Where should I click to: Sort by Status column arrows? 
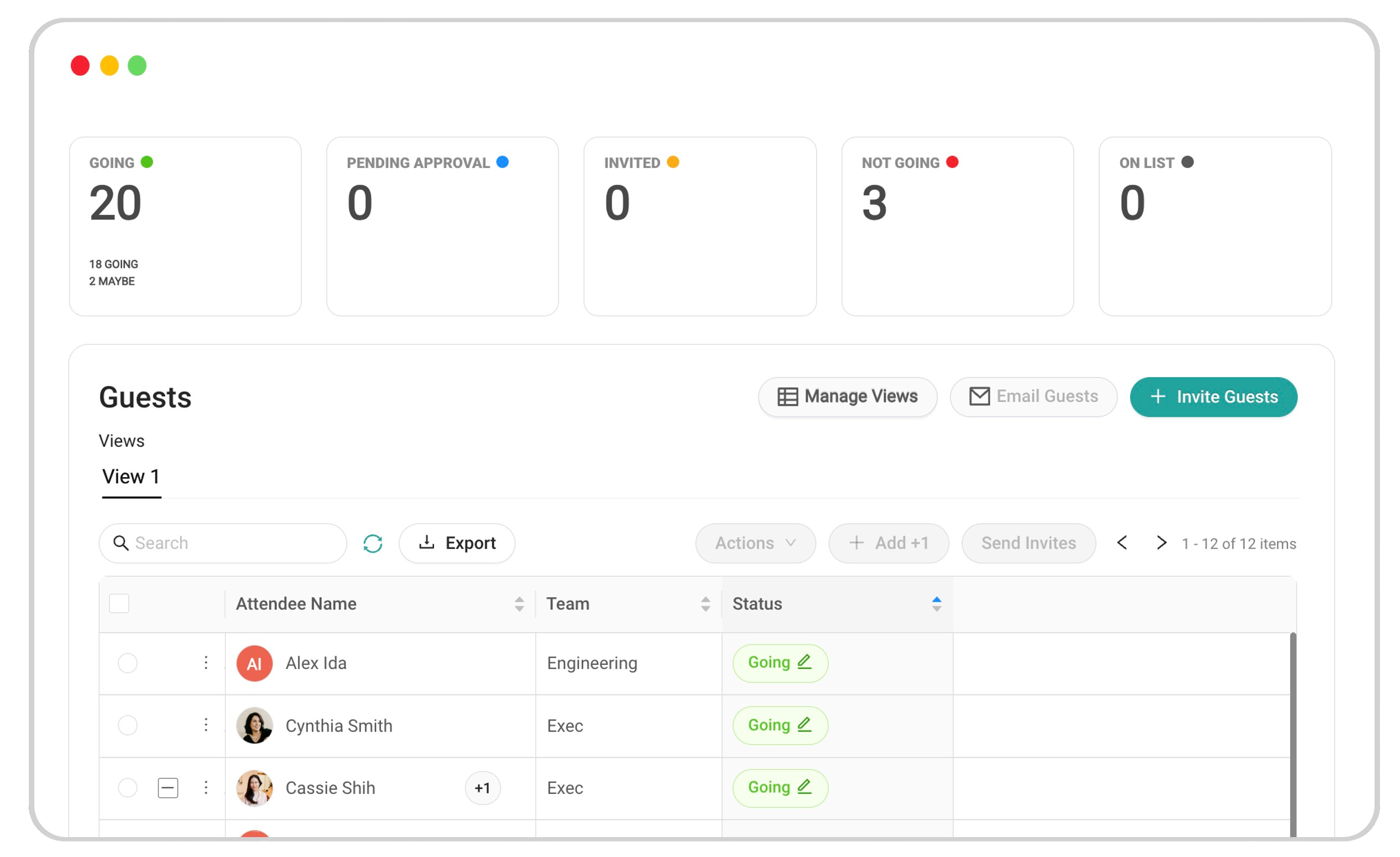pos(936,604)
